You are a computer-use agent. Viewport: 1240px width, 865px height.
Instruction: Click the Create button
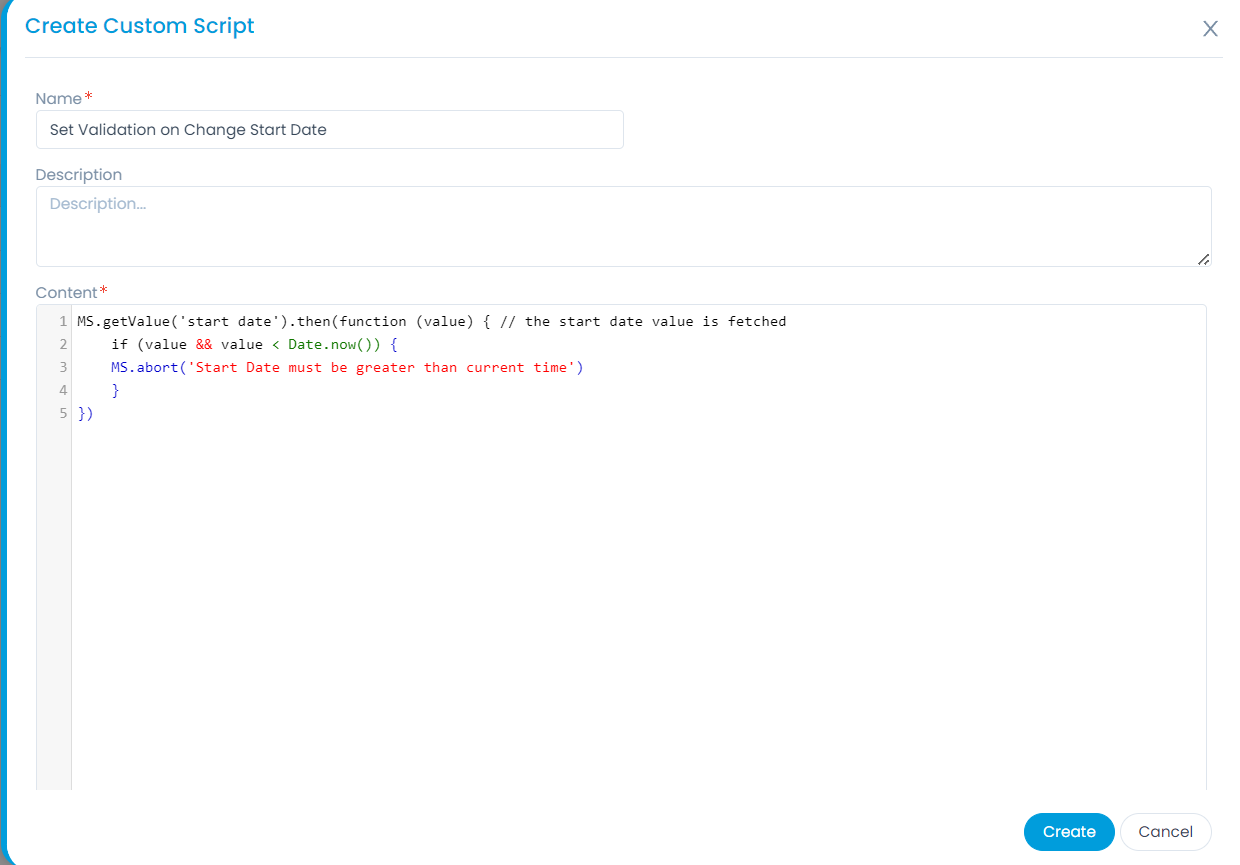pos(1069,831)
